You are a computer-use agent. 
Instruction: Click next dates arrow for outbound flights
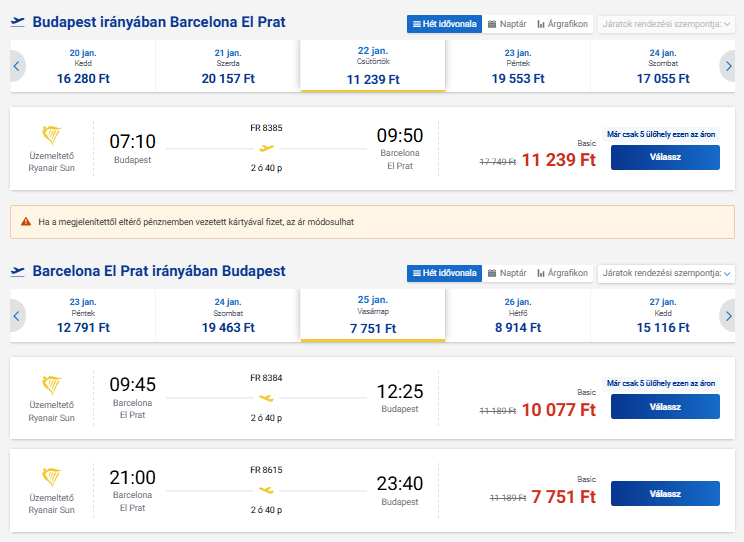pos(729,66)
